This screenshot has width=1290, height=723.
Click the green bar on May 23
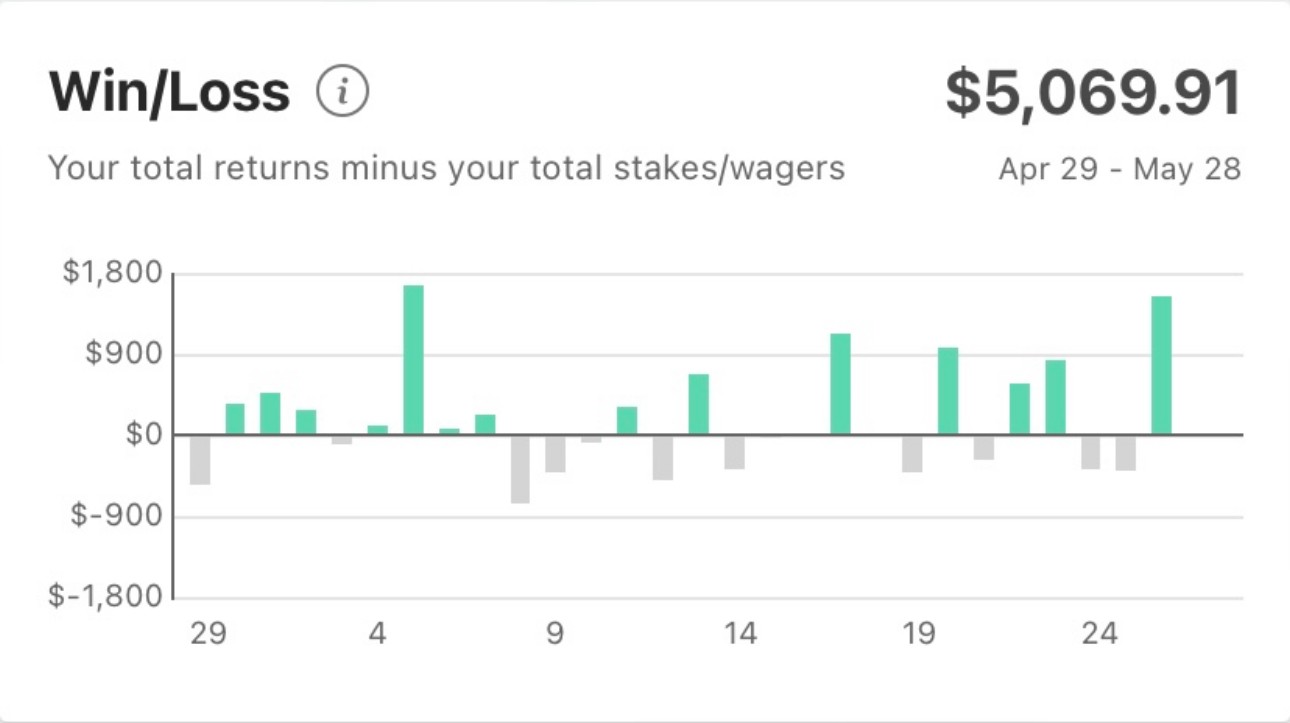[1055, 397]
